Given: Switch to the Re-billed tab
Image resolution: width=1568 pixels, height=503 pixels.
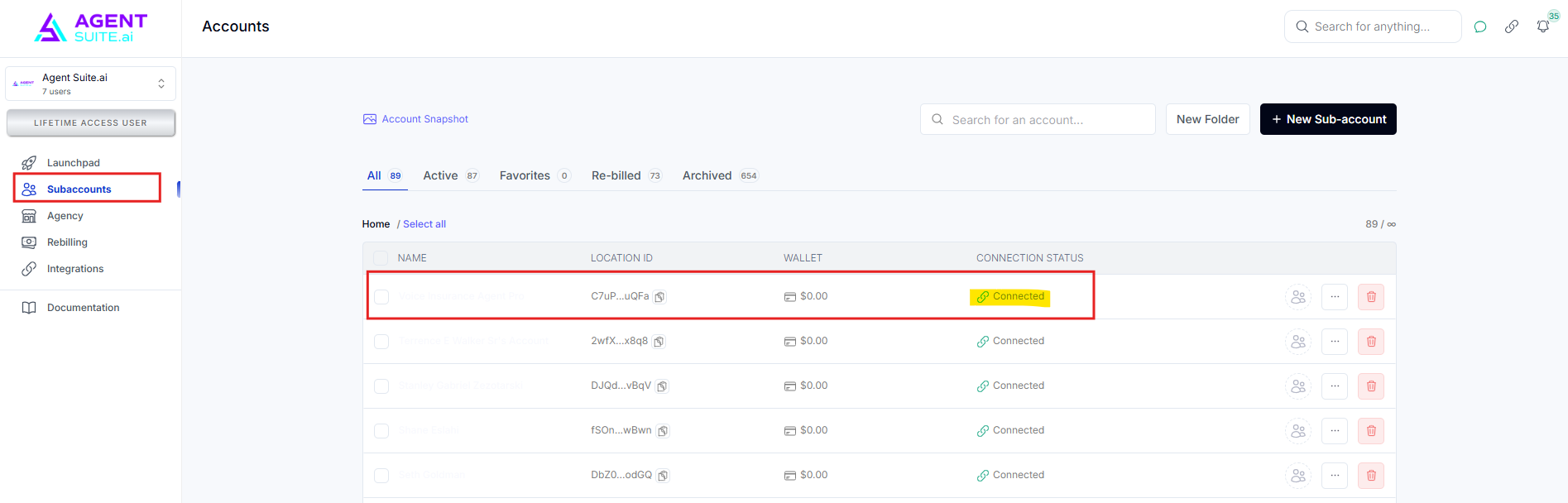Looking at the screenshot, I should pyautogui.click(x=626, y=175).
